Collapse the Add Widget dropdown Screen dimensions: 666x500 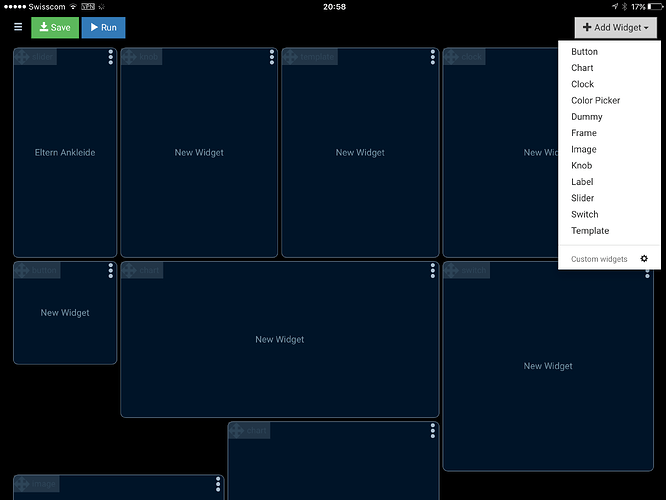point(615,28)
